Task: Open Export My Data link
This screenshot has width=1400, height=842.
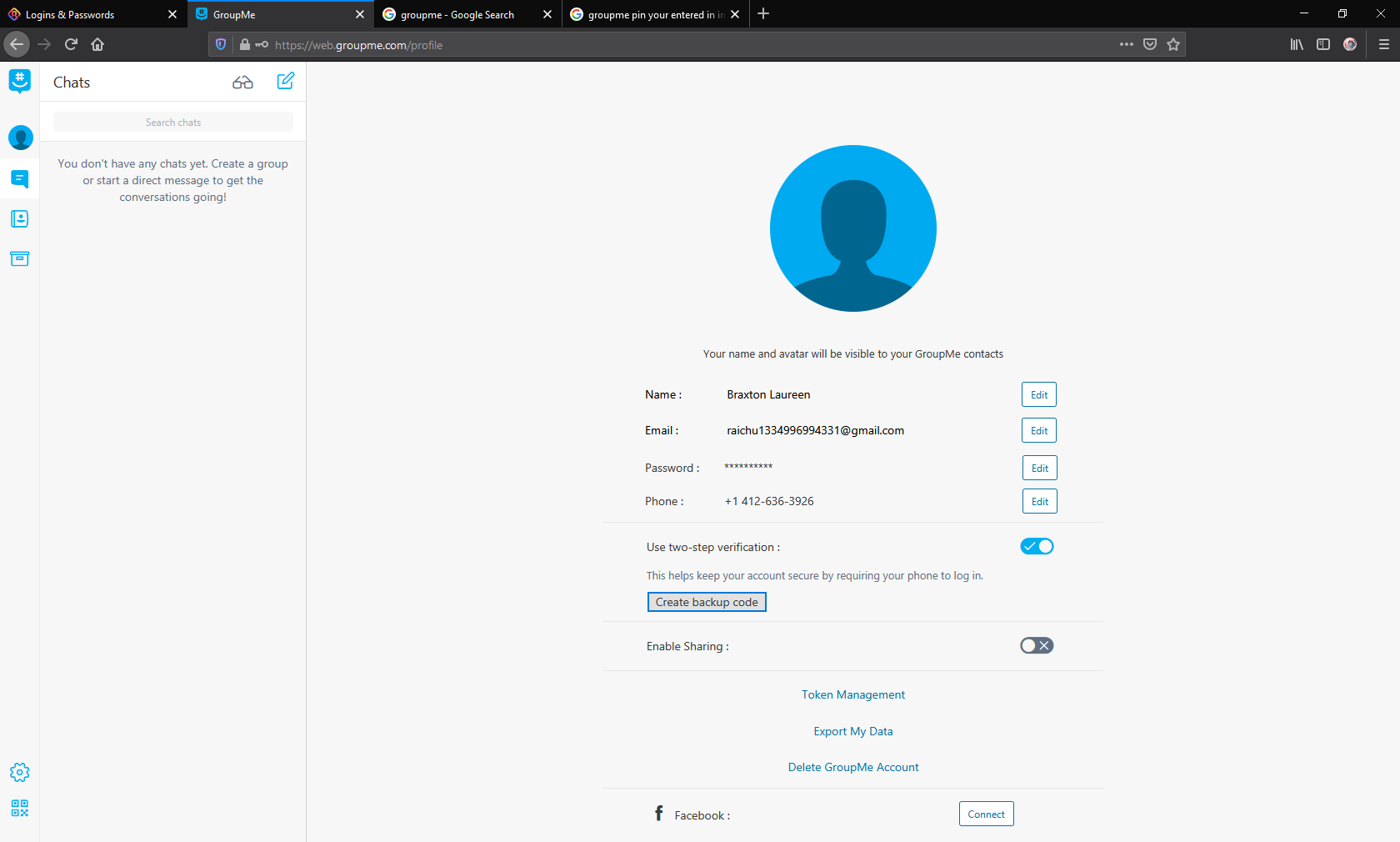Action: point(853,731)
